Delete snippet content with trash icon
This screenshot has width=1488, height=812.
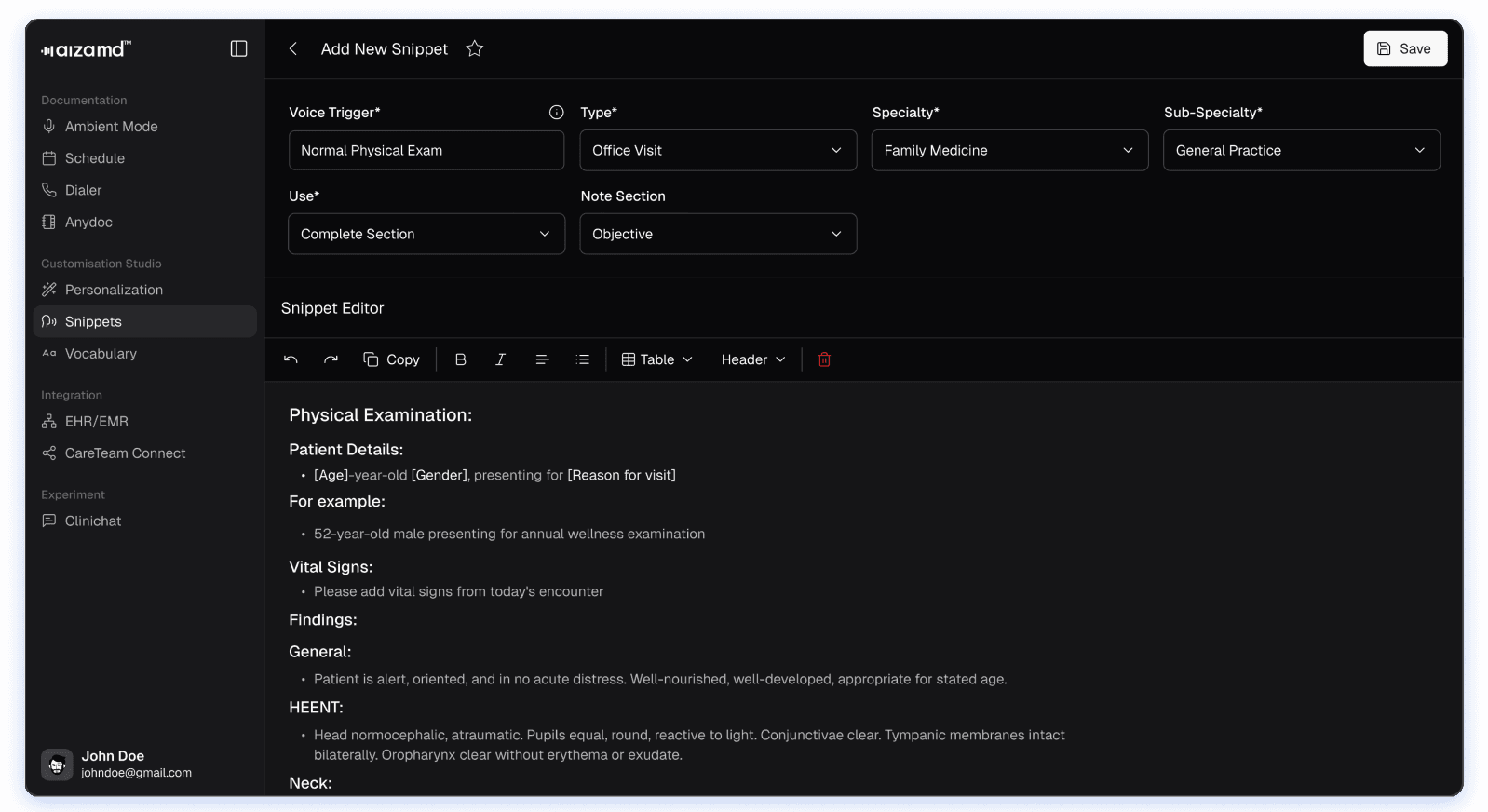(824, 359)
